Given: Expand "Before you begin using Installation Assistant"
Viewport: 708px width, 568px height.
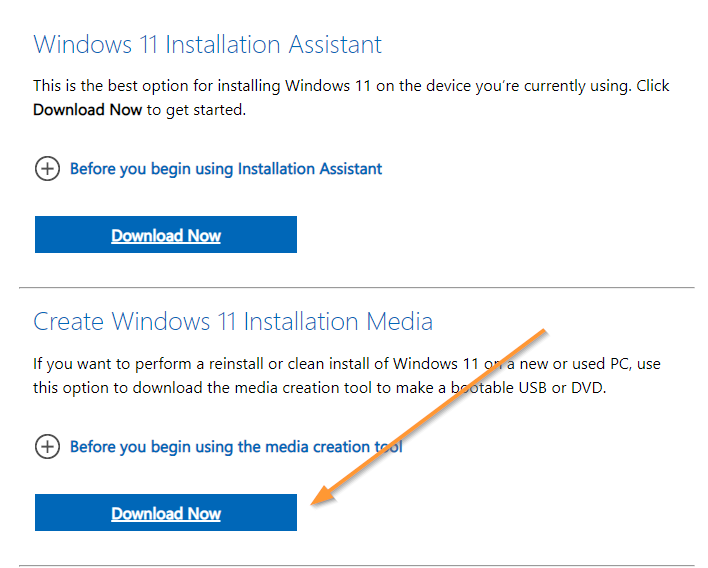Looking at the screenshot, I should coord(225,169).
